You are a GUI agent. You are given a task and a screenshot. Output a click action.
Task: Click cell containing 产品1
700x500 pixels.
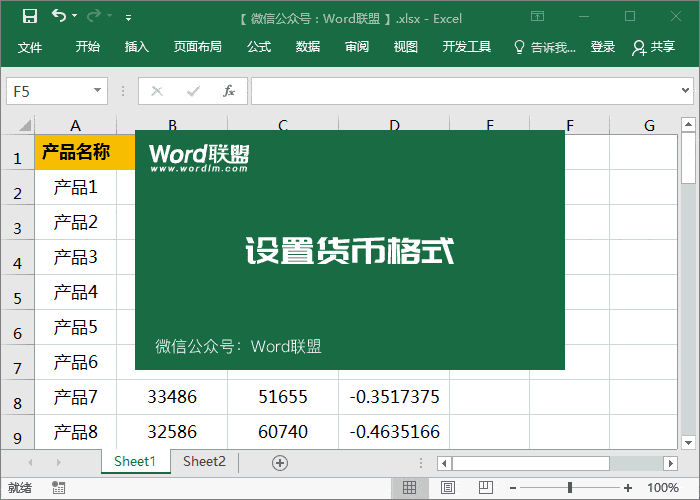click(x=75, y=187)
